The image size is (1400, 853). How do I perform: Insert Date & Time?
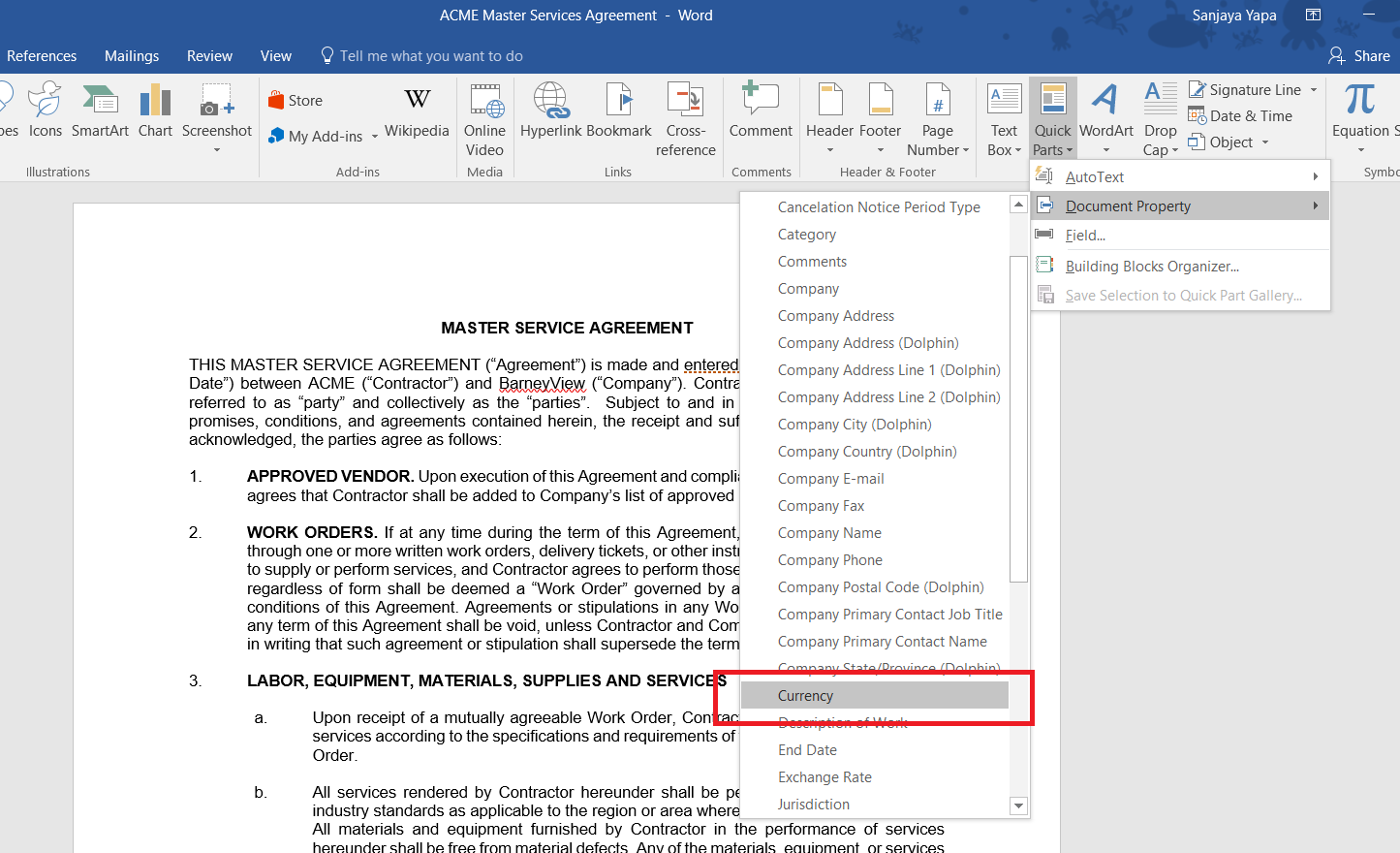[1240, 115]
